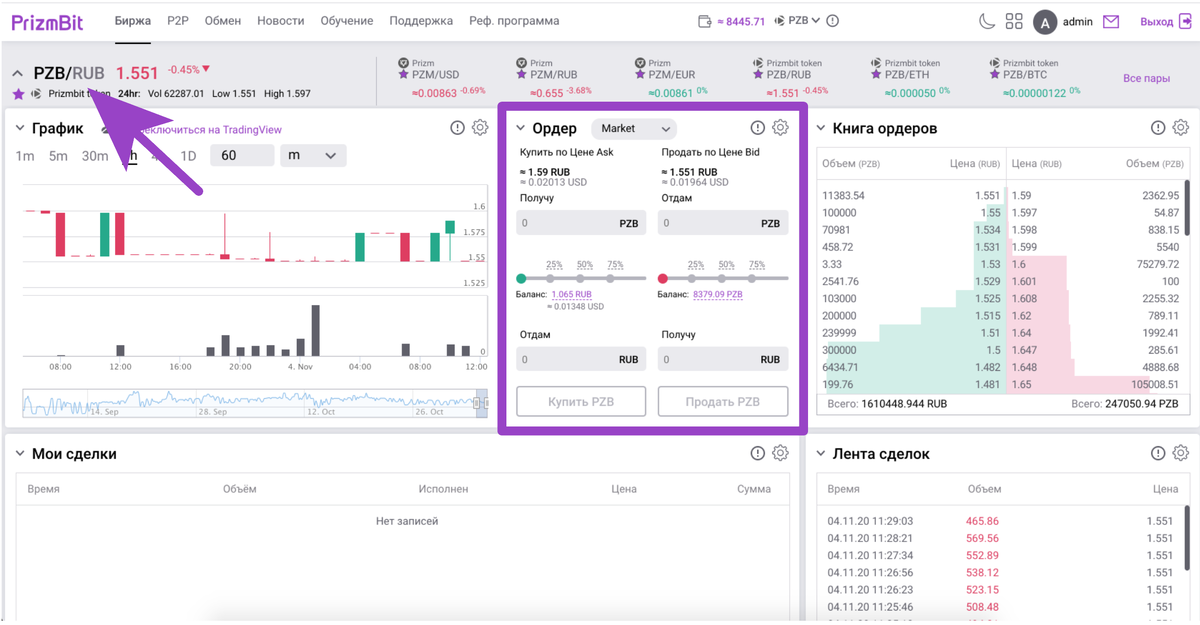Open Order panel settings gear

780,128
